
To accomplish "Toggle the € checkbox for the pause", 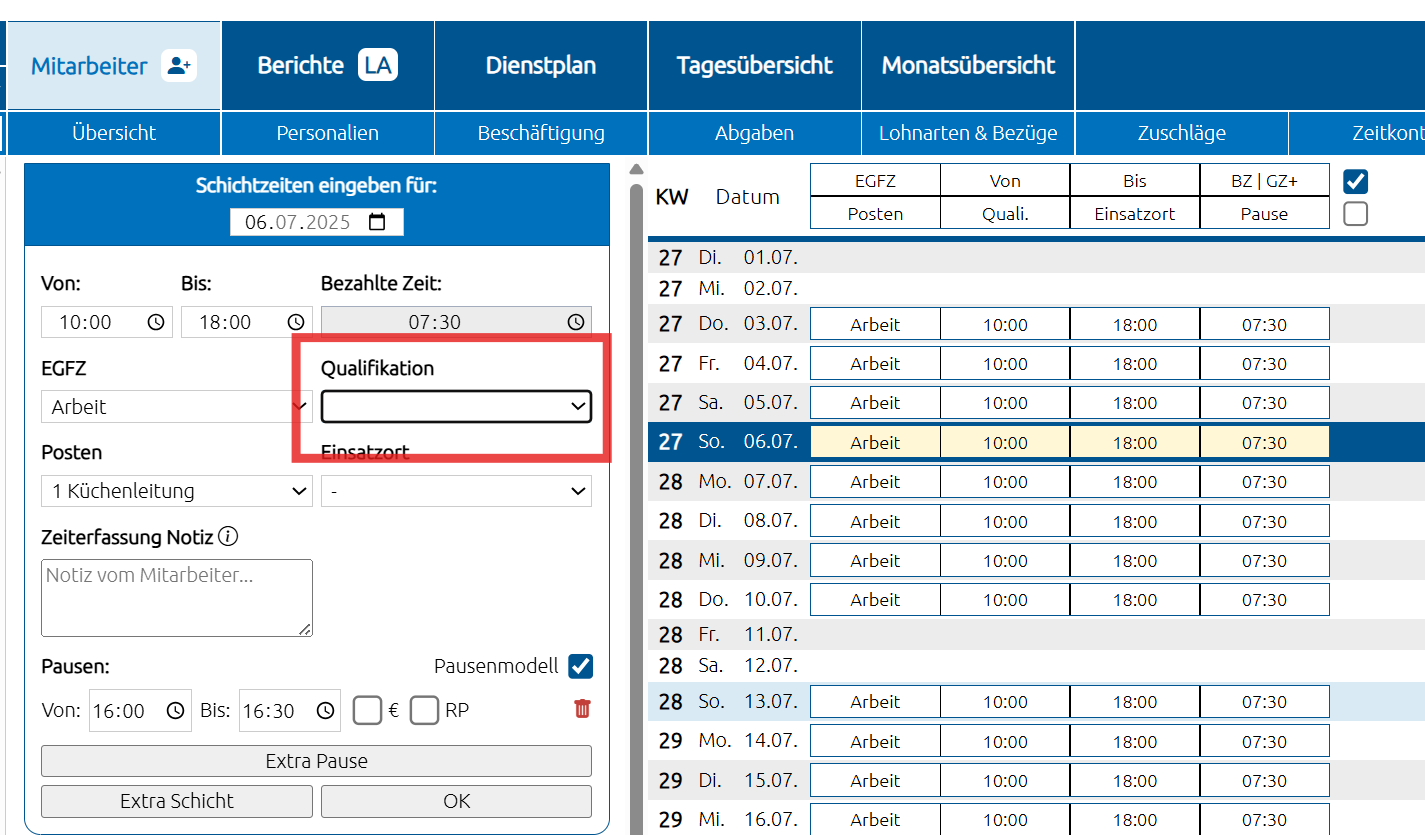I will (368, 710).
